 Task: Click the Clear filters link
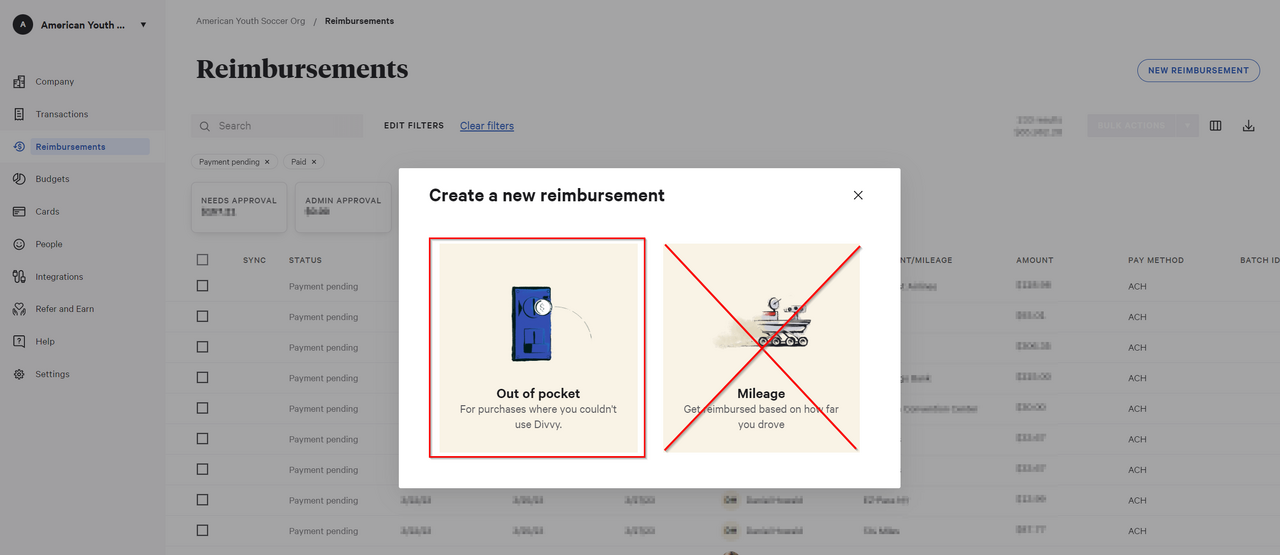487,126
